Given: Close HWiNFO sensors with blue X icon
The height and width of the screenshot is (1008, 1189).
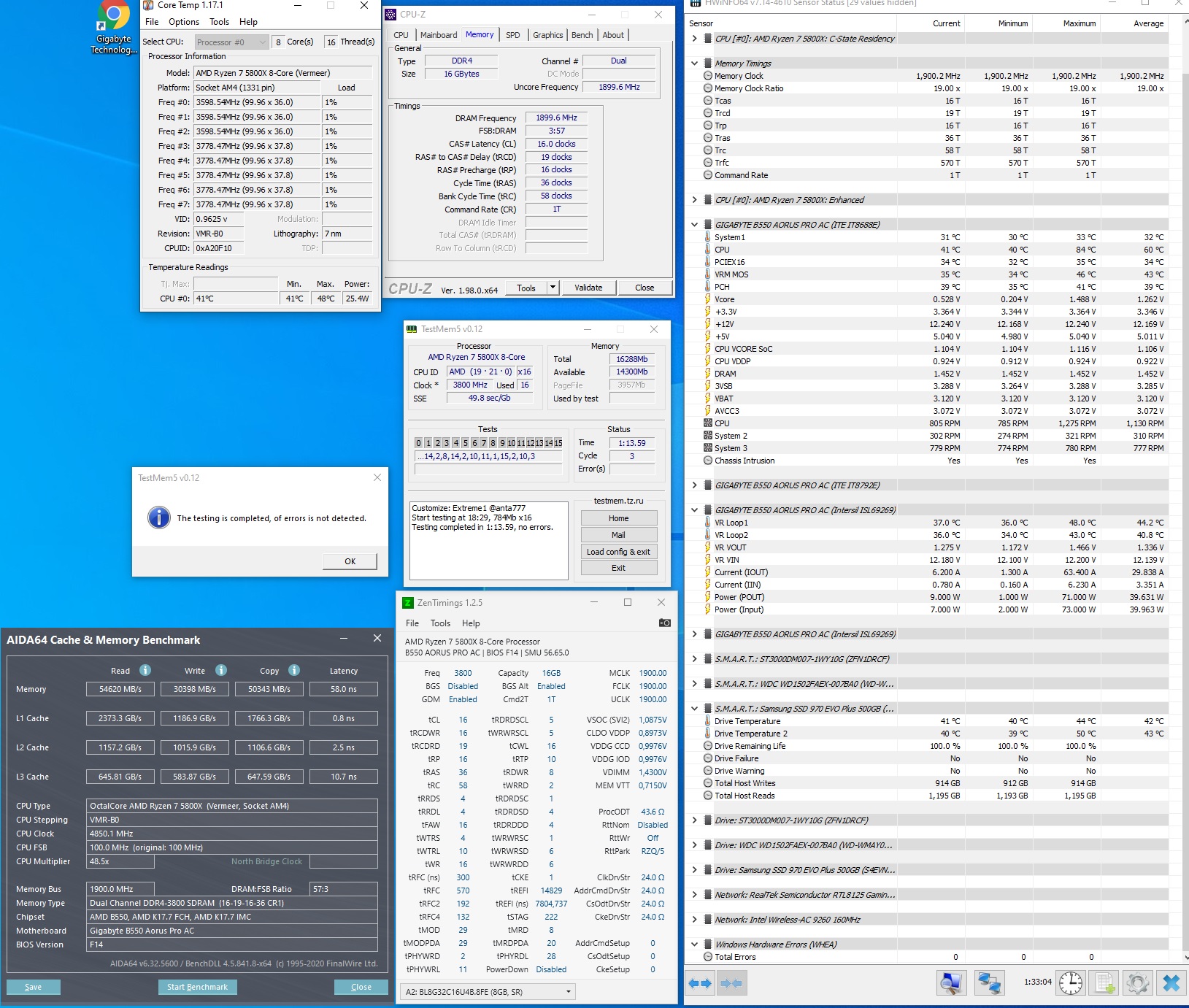Looking at the screenshot, I should pos(1171,983).
